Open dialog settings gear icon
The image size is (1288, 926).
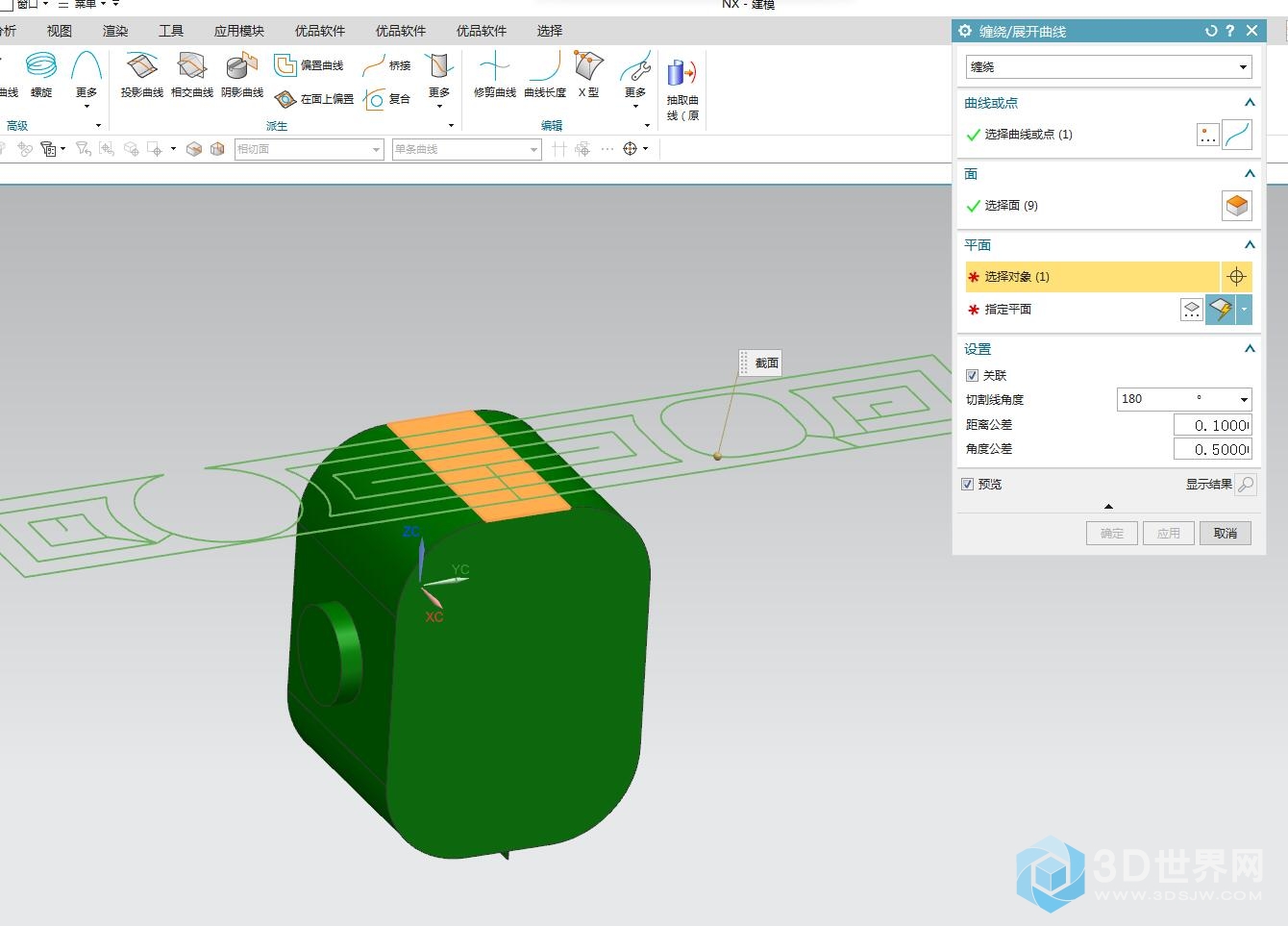[x=965, y=31]
